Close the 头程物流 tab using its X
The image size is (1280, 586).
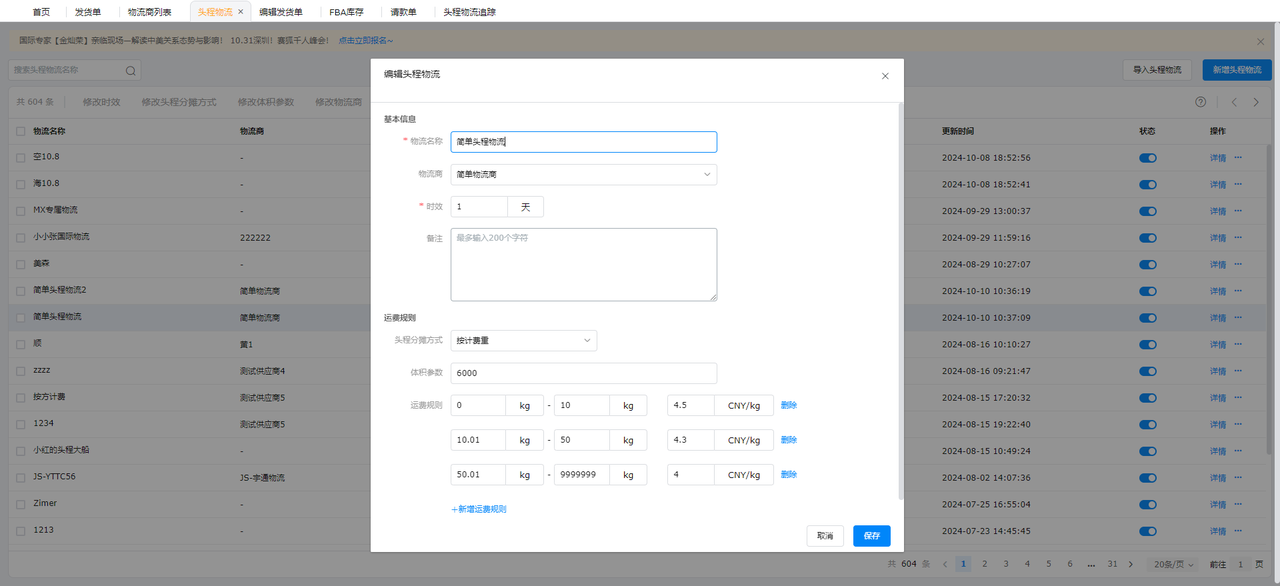tap(240, 12)
